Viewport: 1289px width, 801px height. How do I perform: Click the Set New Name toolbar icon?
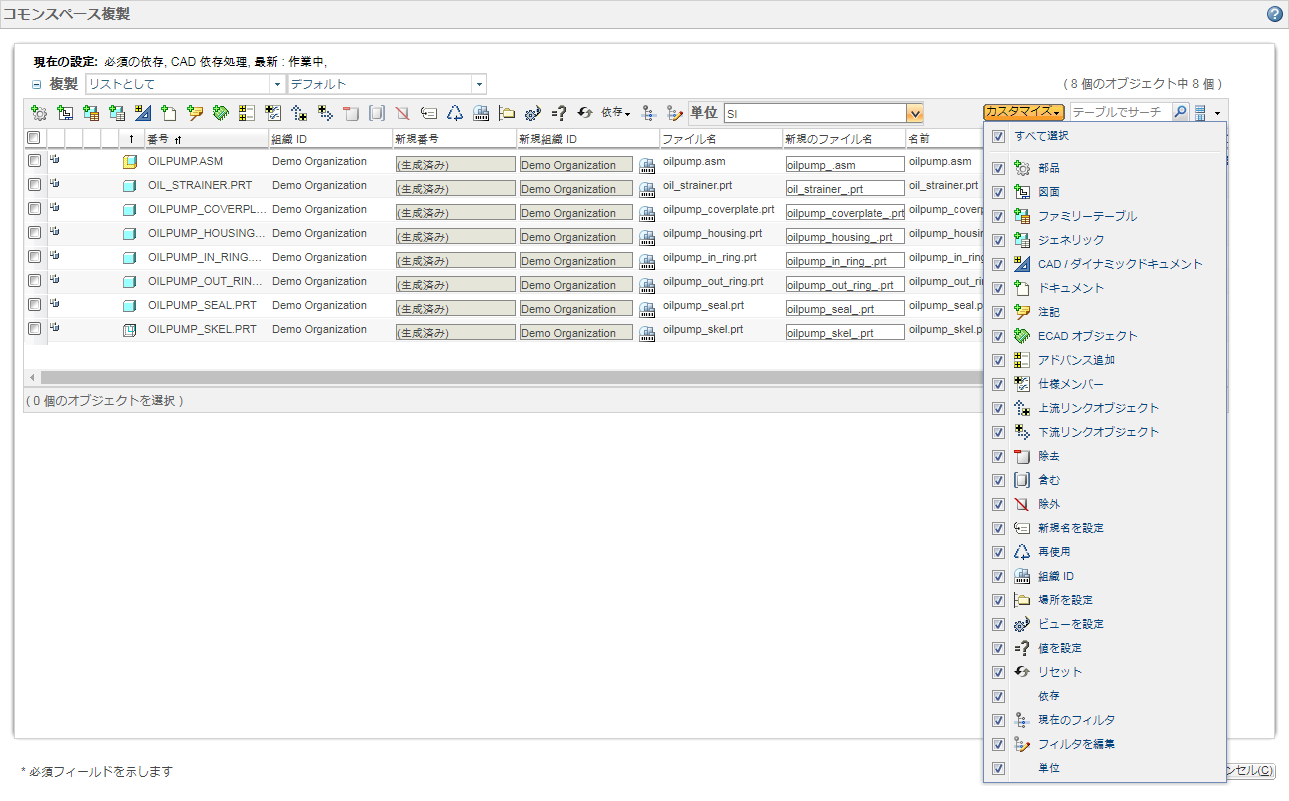[429, 113]
